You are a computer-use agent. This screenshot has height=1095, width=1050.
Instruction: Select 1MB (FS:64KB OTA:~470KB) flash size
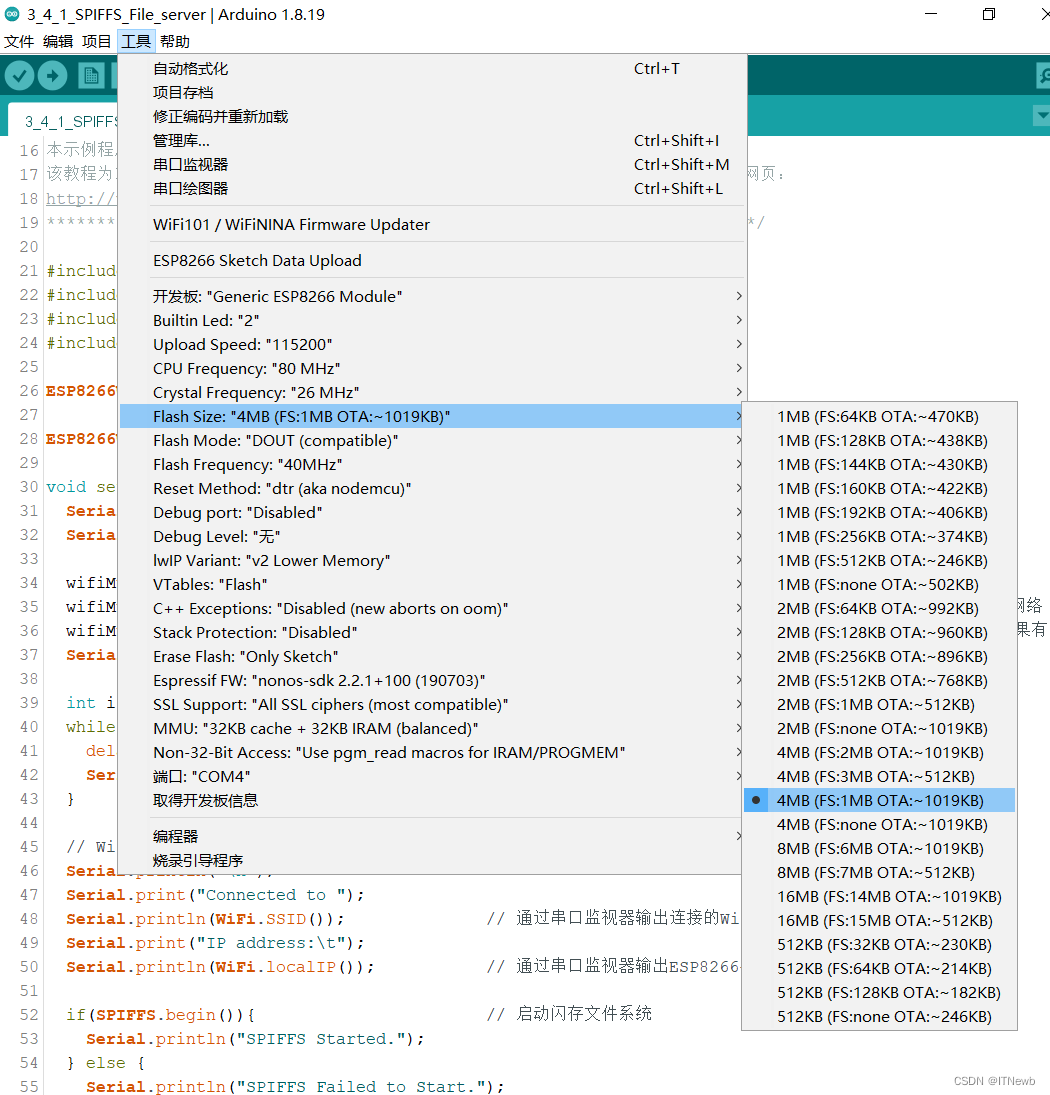[x=880, y=416]
